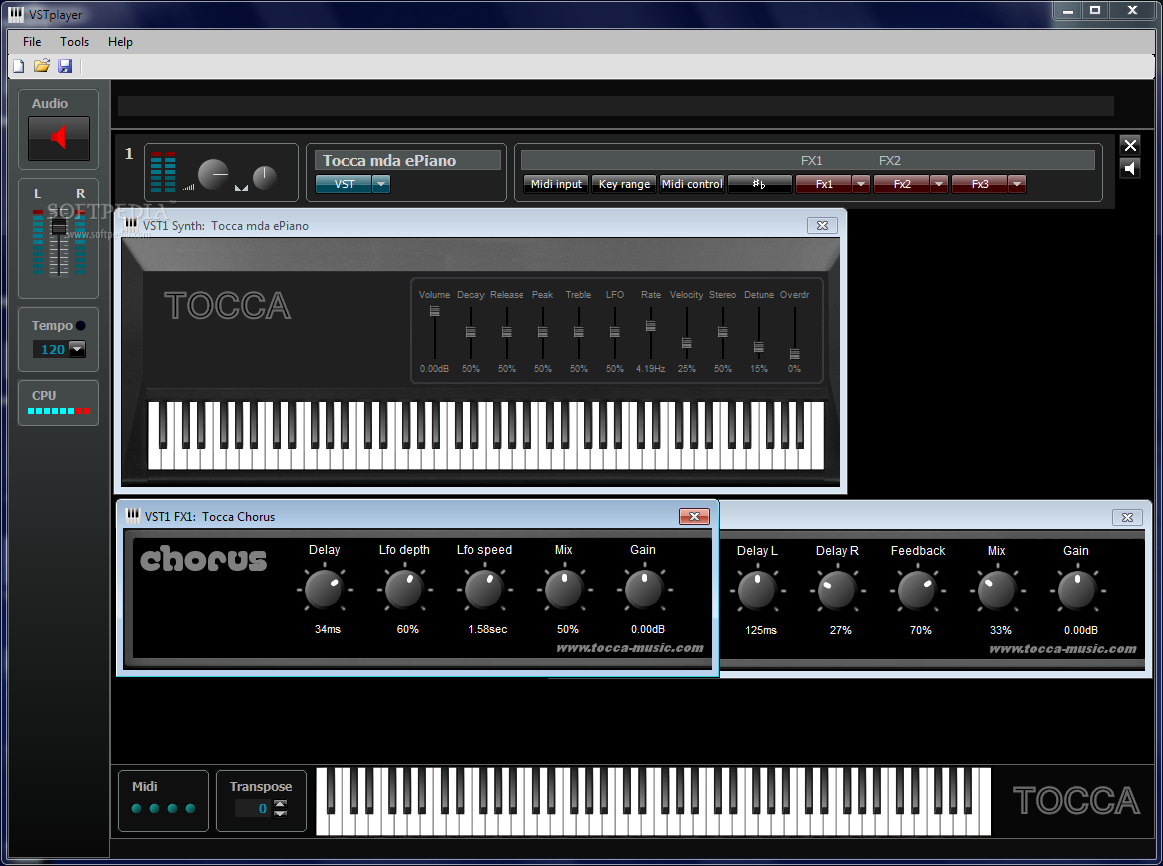Toggle the Audio speaker button
Viewport: 1163px width, 866px height.
[x=59, y=138]
